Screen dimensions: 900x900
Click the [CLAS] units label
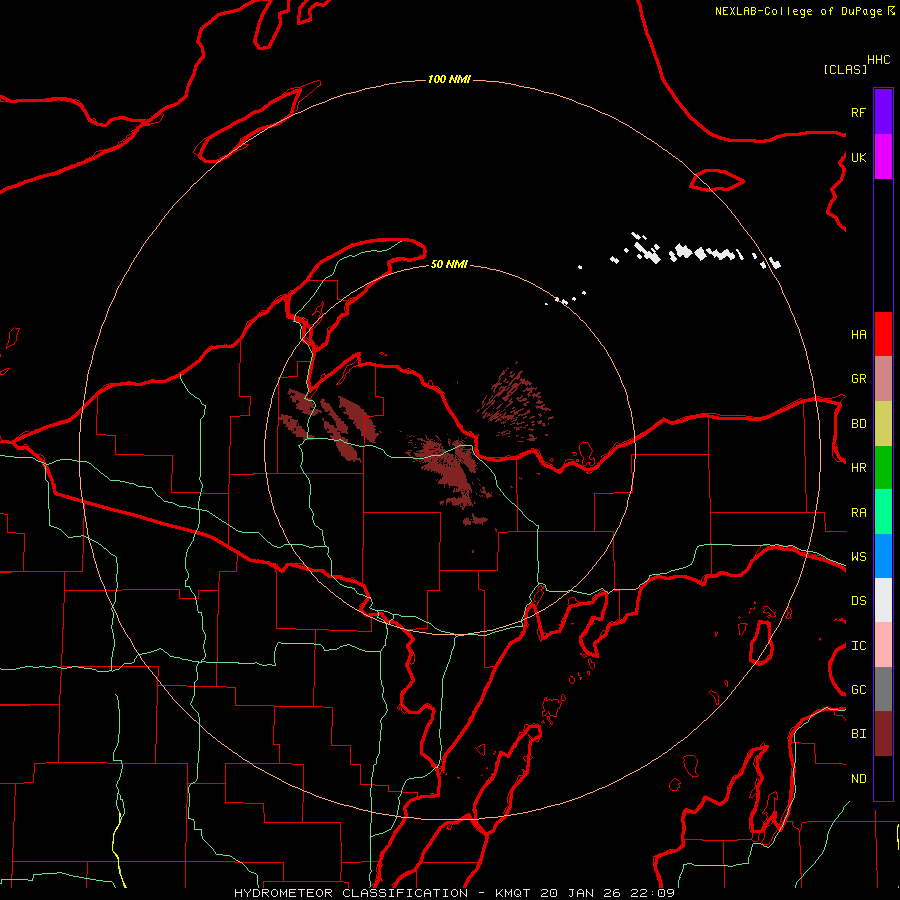(845, 69)
